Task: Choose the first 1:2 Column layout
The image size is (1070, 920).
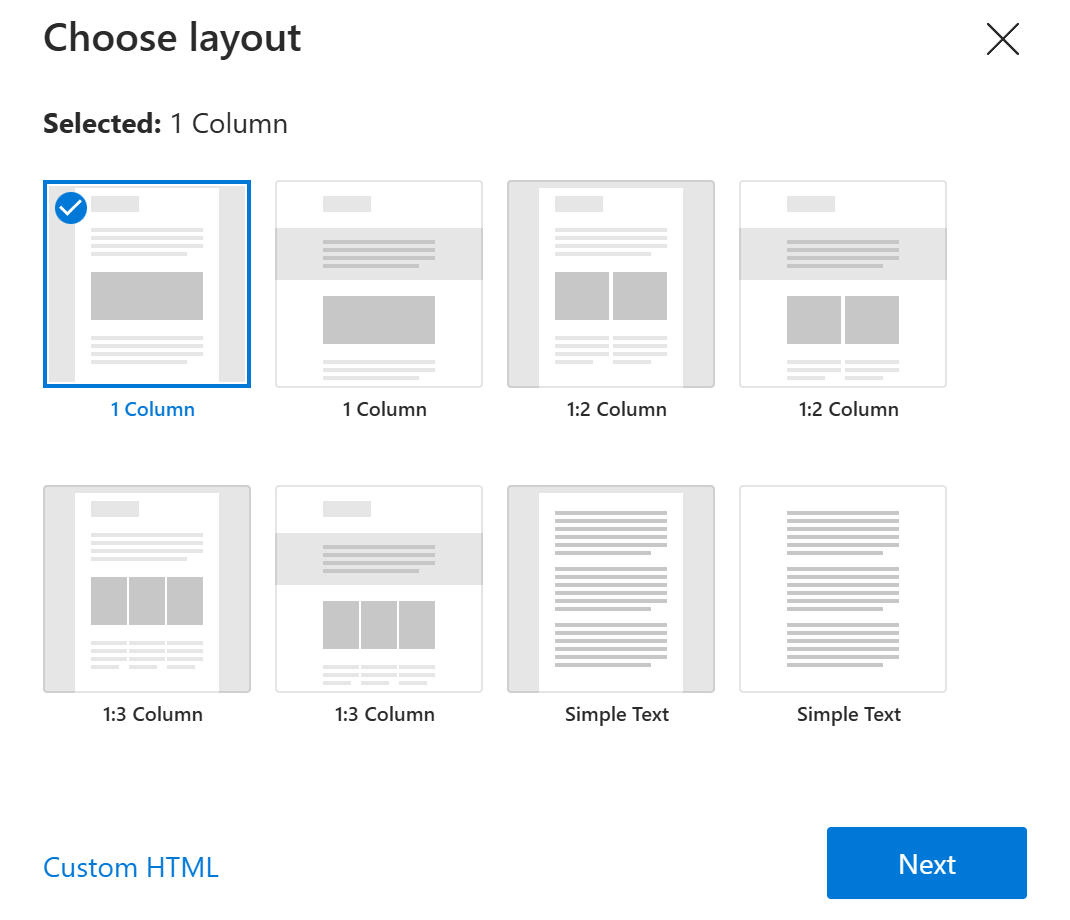Action: point(610,284)
